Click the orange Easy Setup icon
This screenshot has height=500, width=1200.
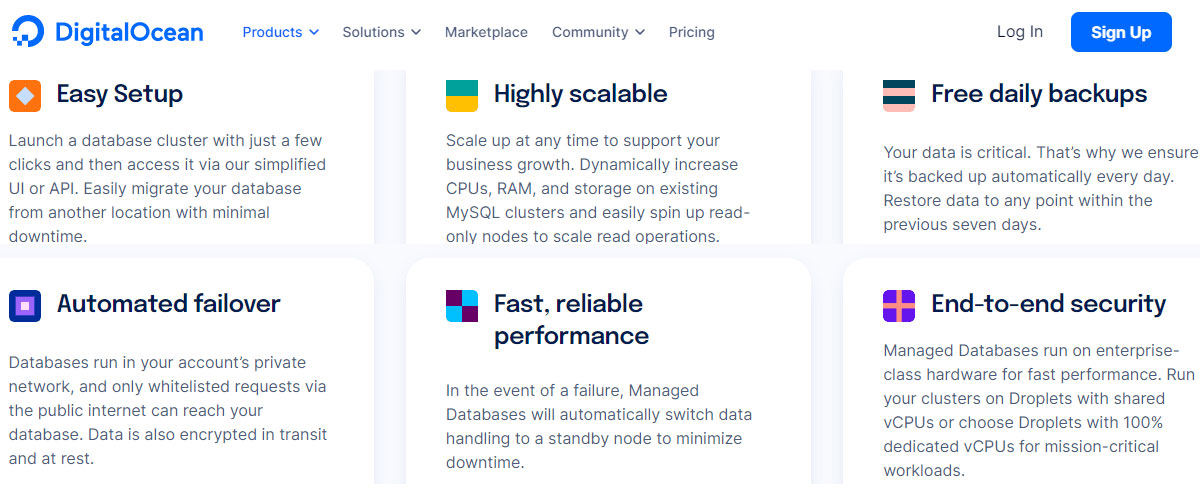25,95
